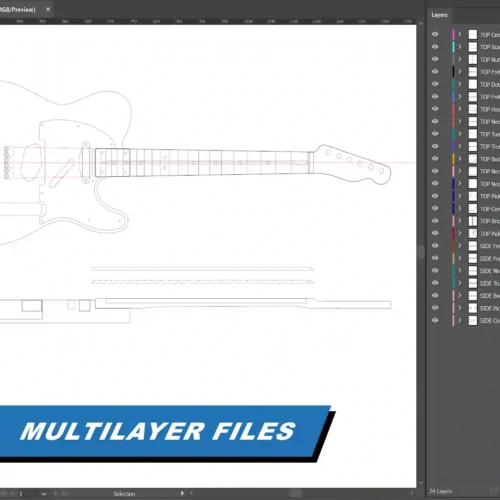
Task: Close the RGB/Preview document tab
Action: 48,9
